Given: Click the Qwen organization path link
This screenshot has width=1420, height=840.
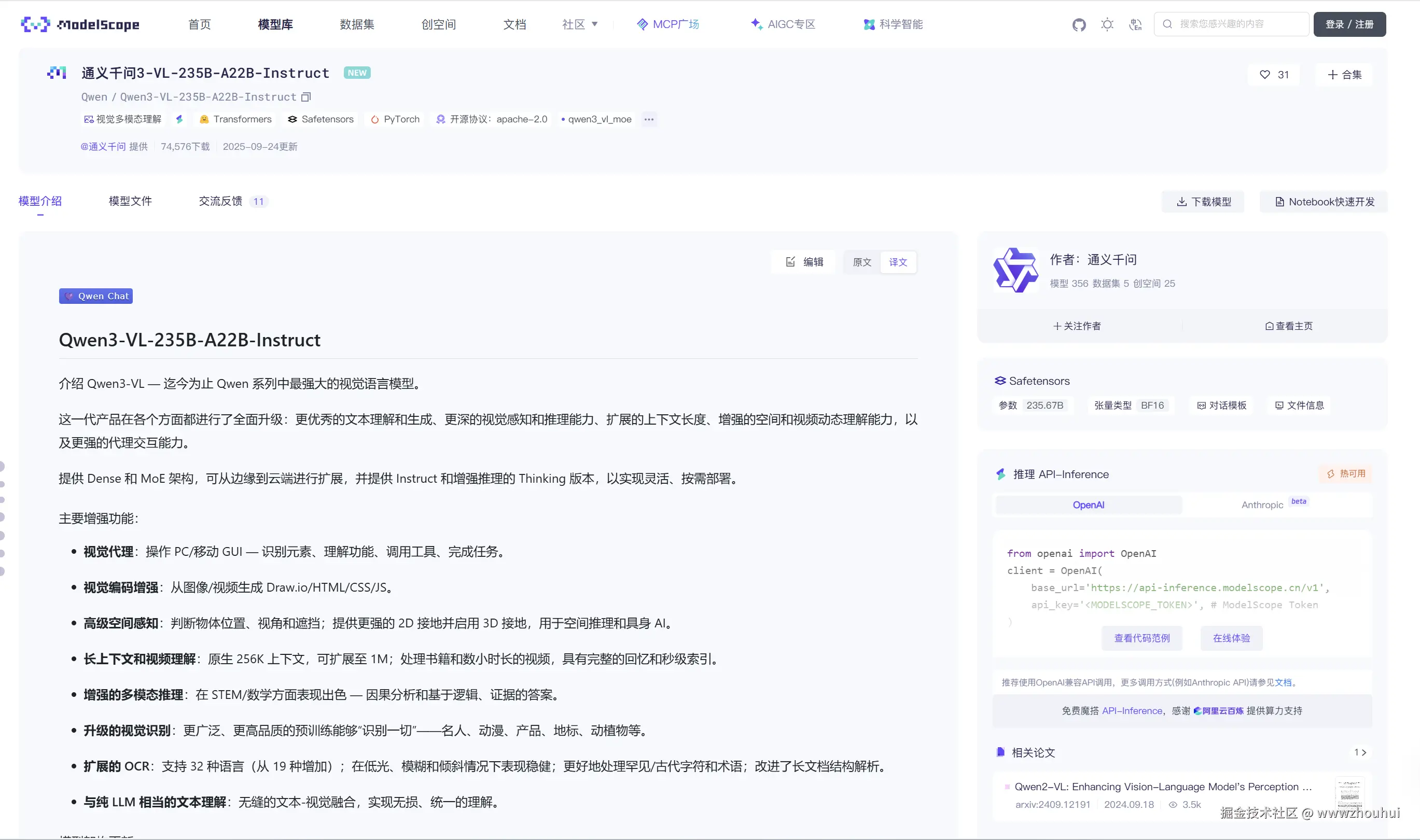Looking at the screenshot, I should pyautogui.click(x=94, y=97).
